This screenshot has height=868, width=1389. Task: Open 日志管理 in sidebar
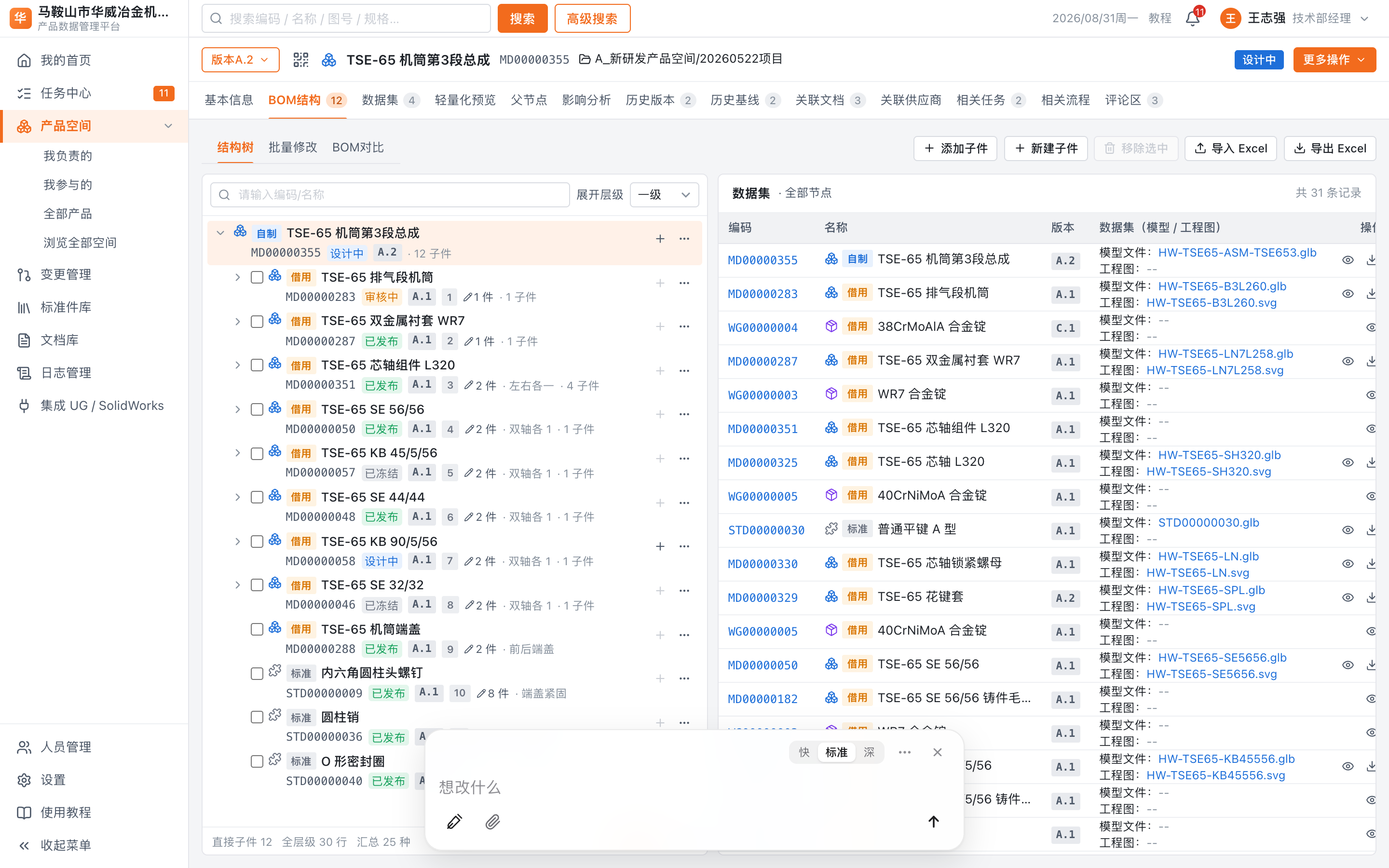click(94, 373)
